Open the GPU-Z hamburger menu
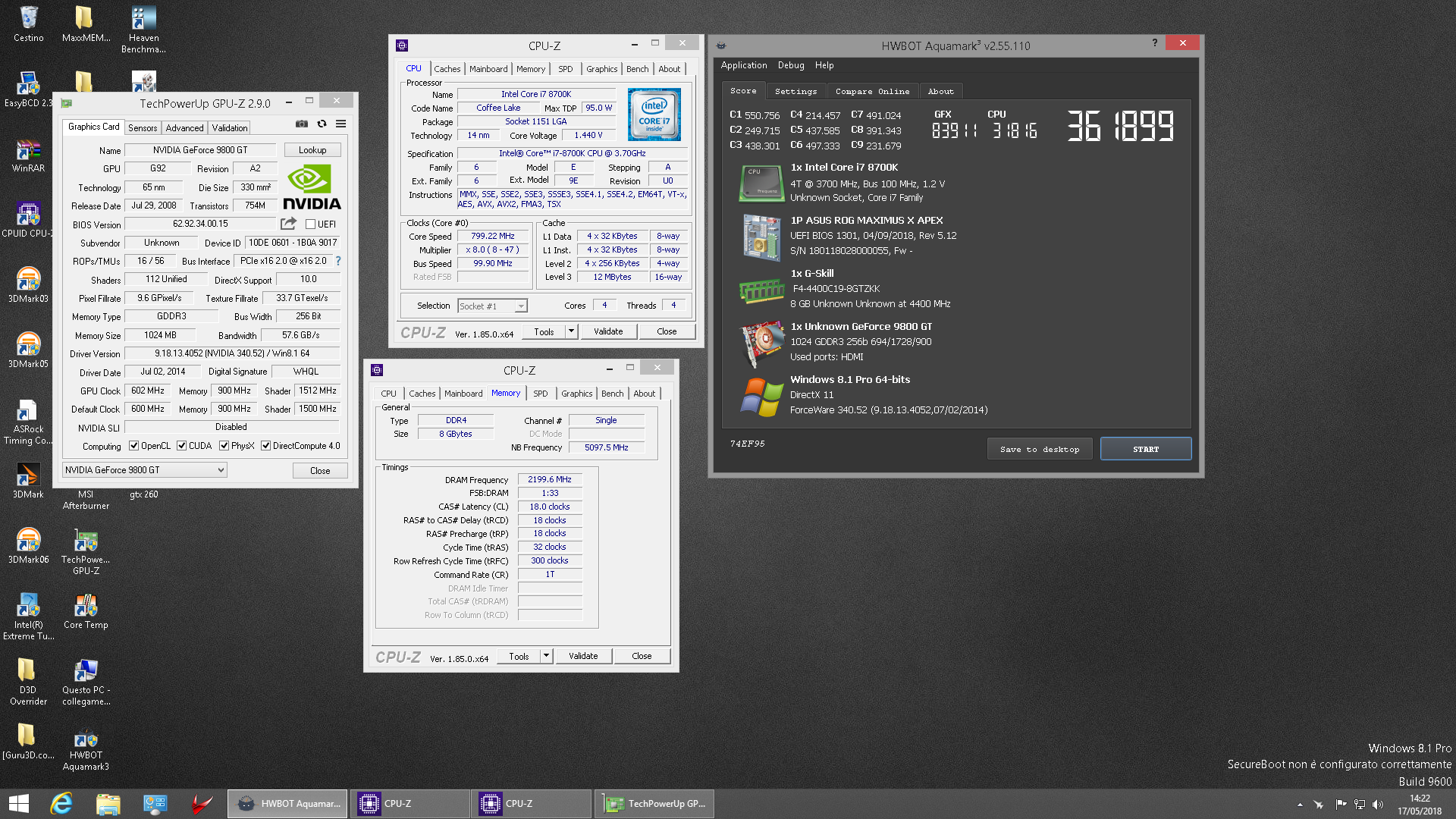This screenshot has width=1456, height=819. tap(341, 124)
